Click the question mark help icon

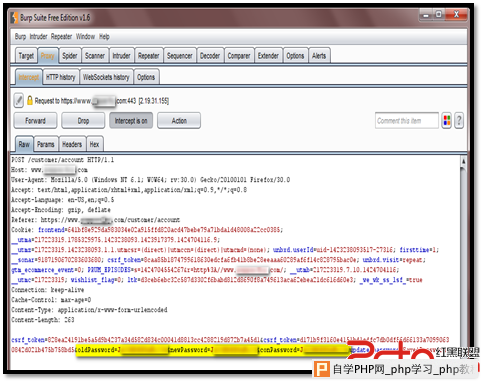(459, 120)
